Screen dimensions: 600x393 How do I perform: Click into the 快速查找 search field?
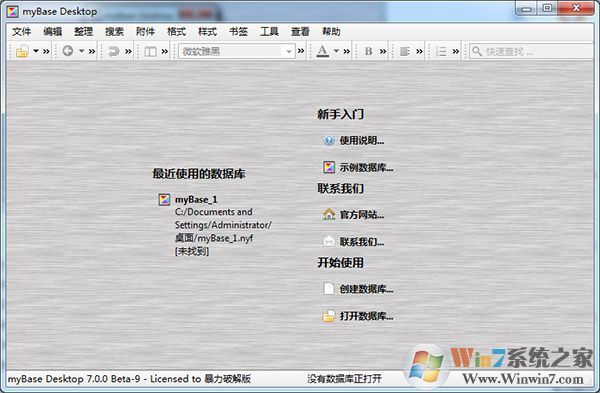[532, 51]
